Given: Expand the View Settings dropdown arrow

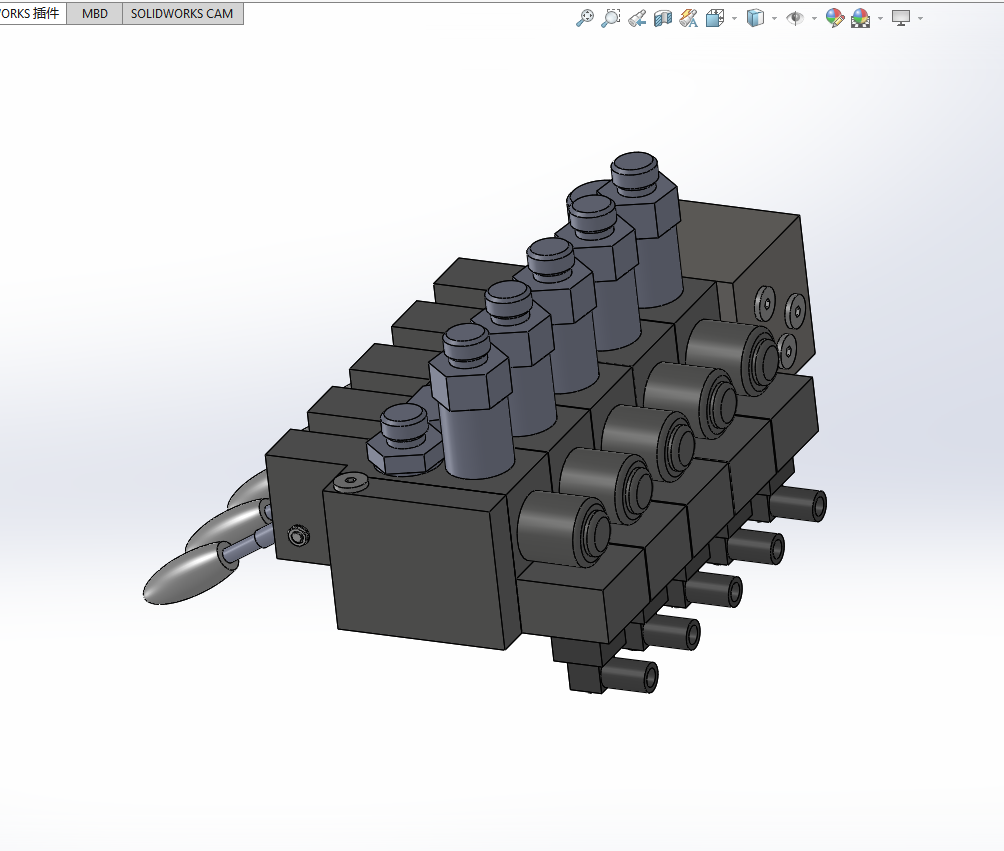Looking at the screenshot, I should 920,19.
